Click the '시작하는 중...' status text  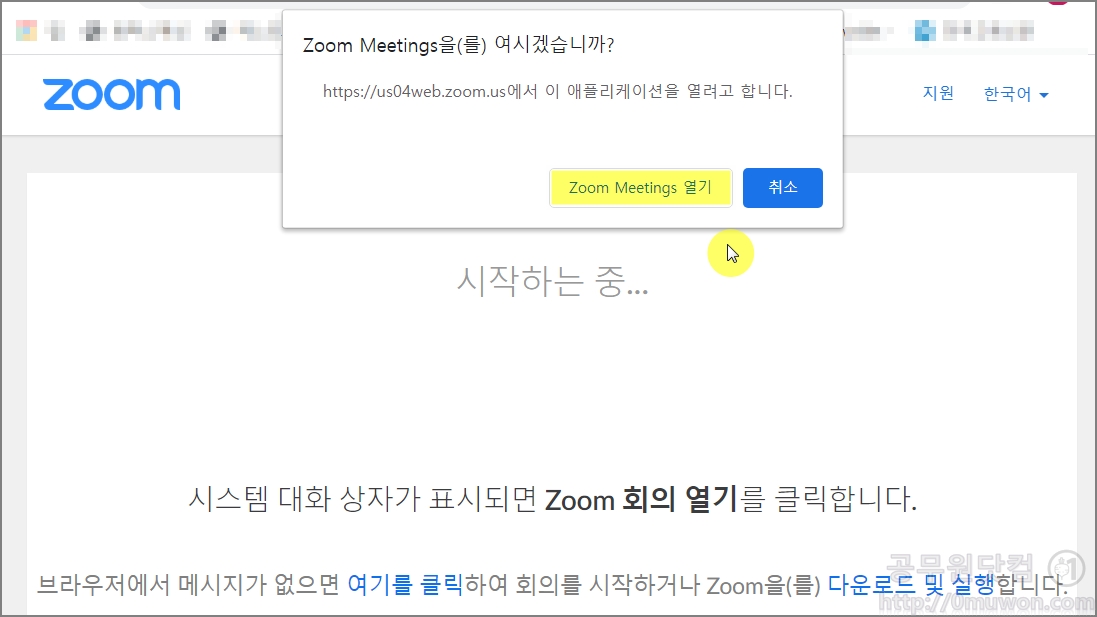(553, 281)
